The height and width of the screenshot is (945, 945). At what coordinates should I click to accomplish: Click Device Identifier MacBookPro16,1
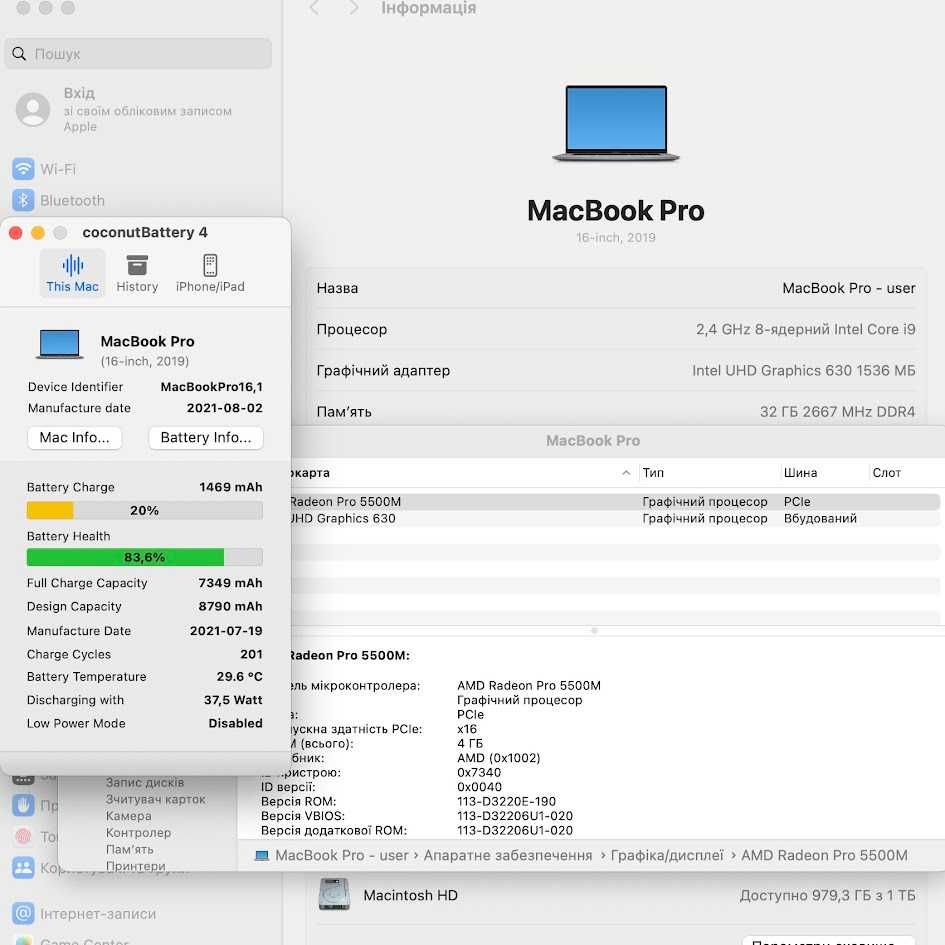(145, 387)
